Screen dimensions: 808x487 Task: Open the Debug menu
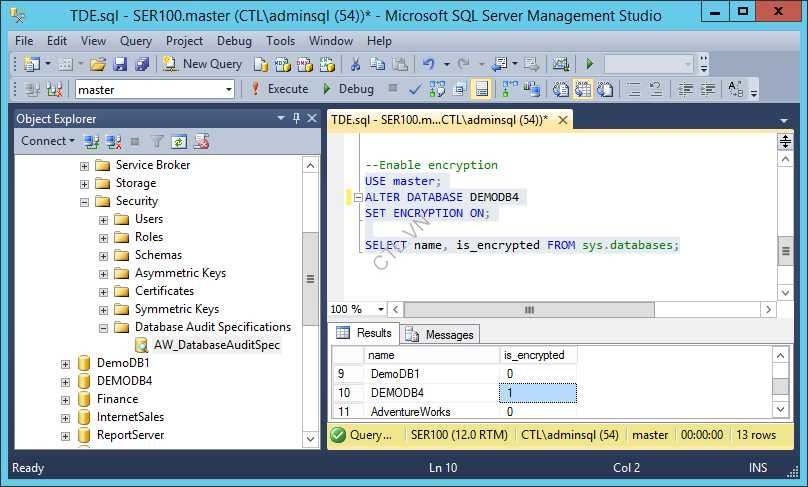[x=234, y=41]
